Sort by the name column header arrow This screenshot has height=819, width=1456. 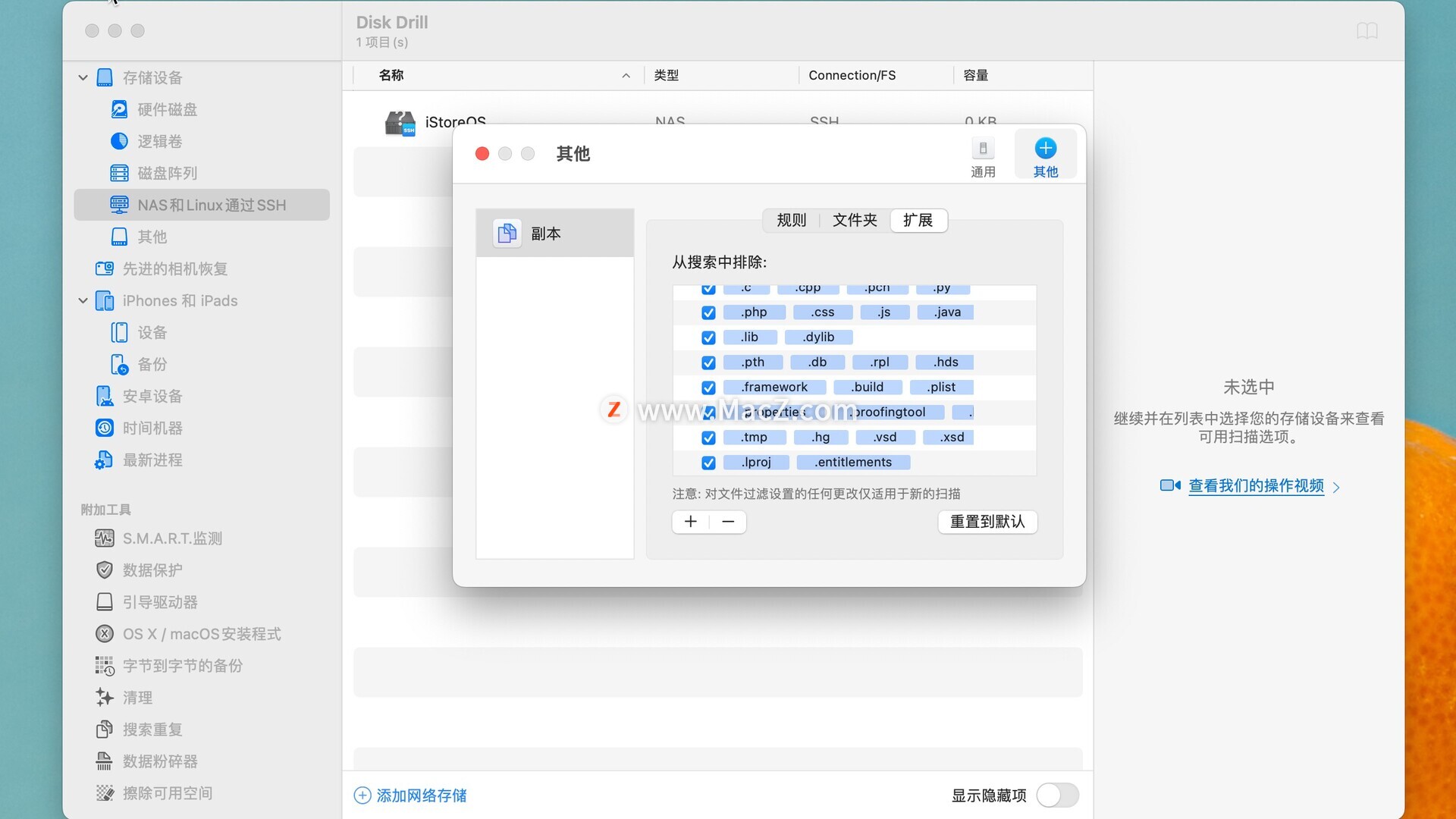tap(626, 75)
